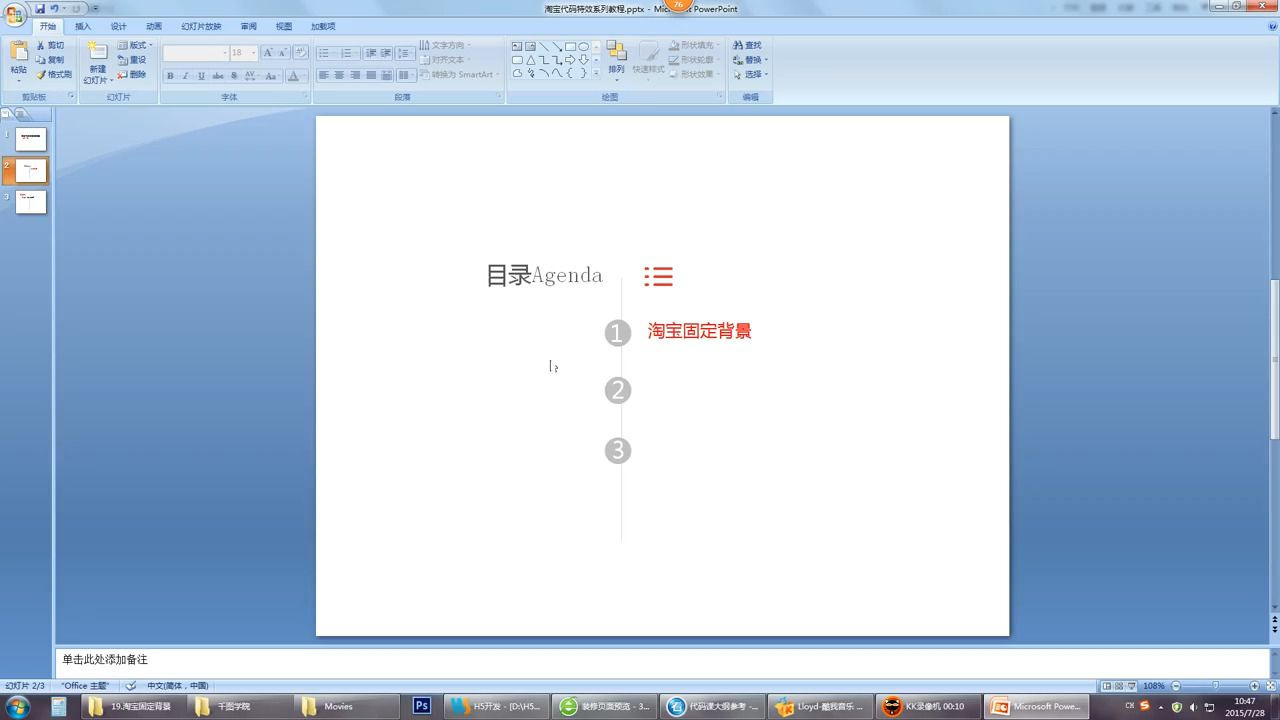Image resolution: width=1280 pixels, height=720 pixels.
Task: Toggle strikethrough (abc) formatting
Action: point(218,76)
